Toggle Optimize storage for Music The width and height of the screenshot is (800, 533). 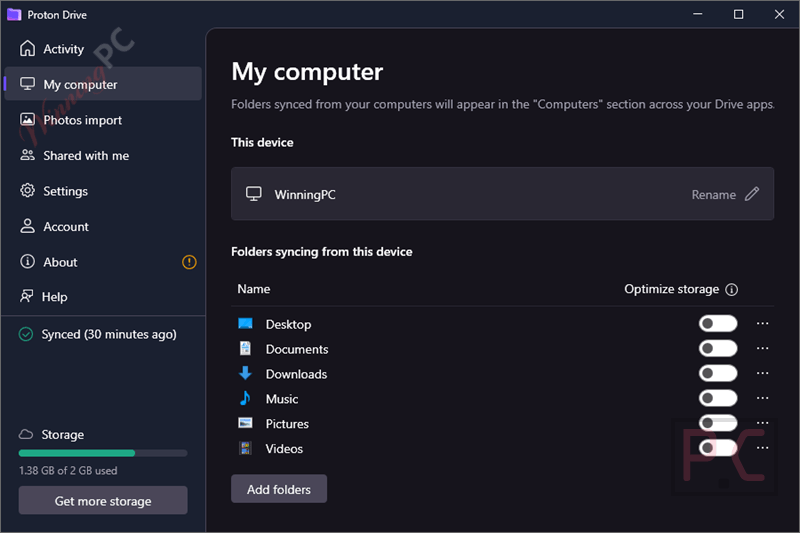point(718,398)
